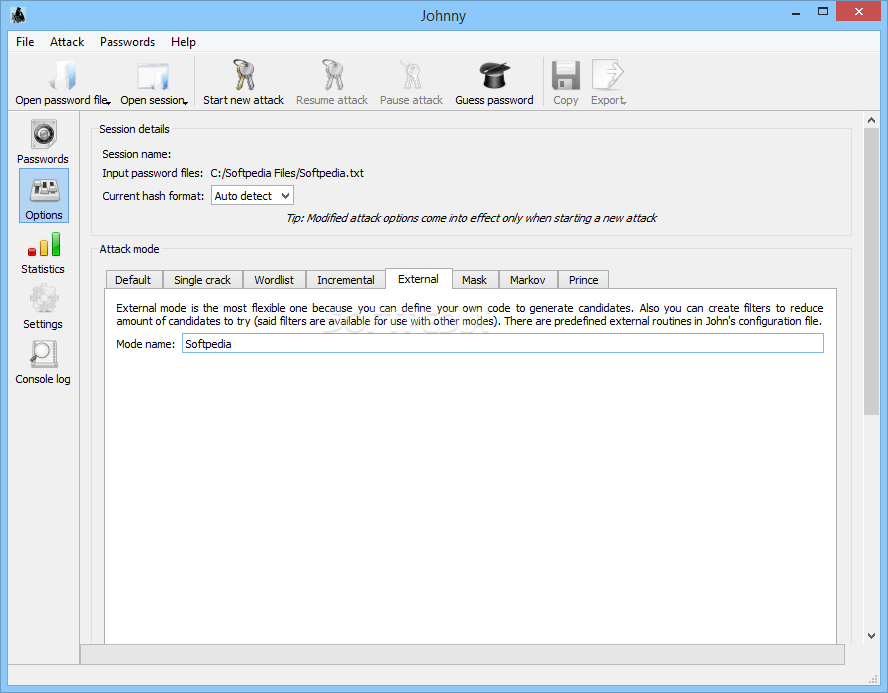
Task: Switch to the Default attack mode tab
Action: (133, 280)
